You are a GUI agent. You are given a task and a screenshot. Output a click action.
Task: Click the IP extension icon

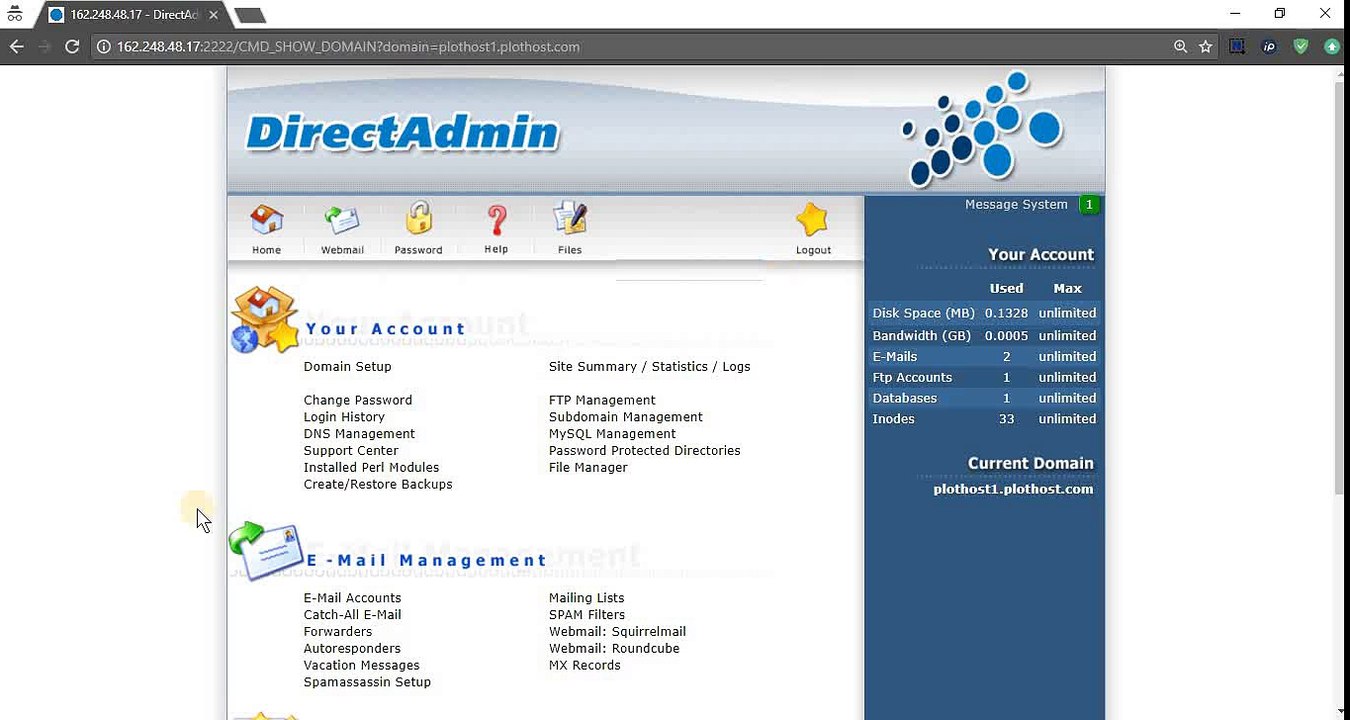pyautogui.click(x=1269, y=46)
